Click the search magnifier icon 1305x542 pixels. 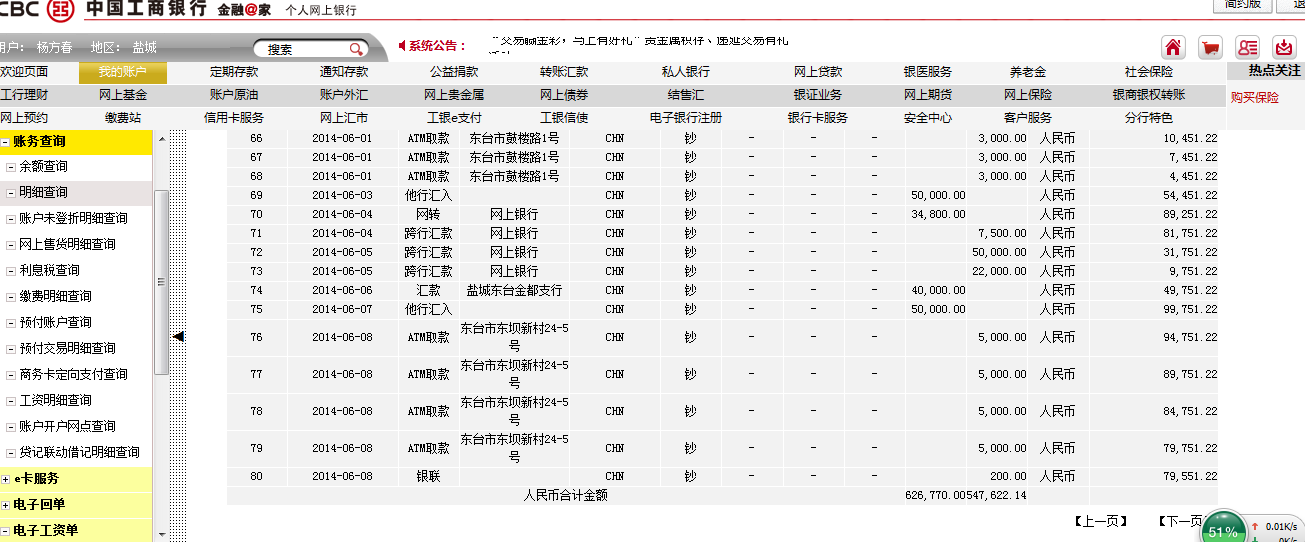pos(356,49)
